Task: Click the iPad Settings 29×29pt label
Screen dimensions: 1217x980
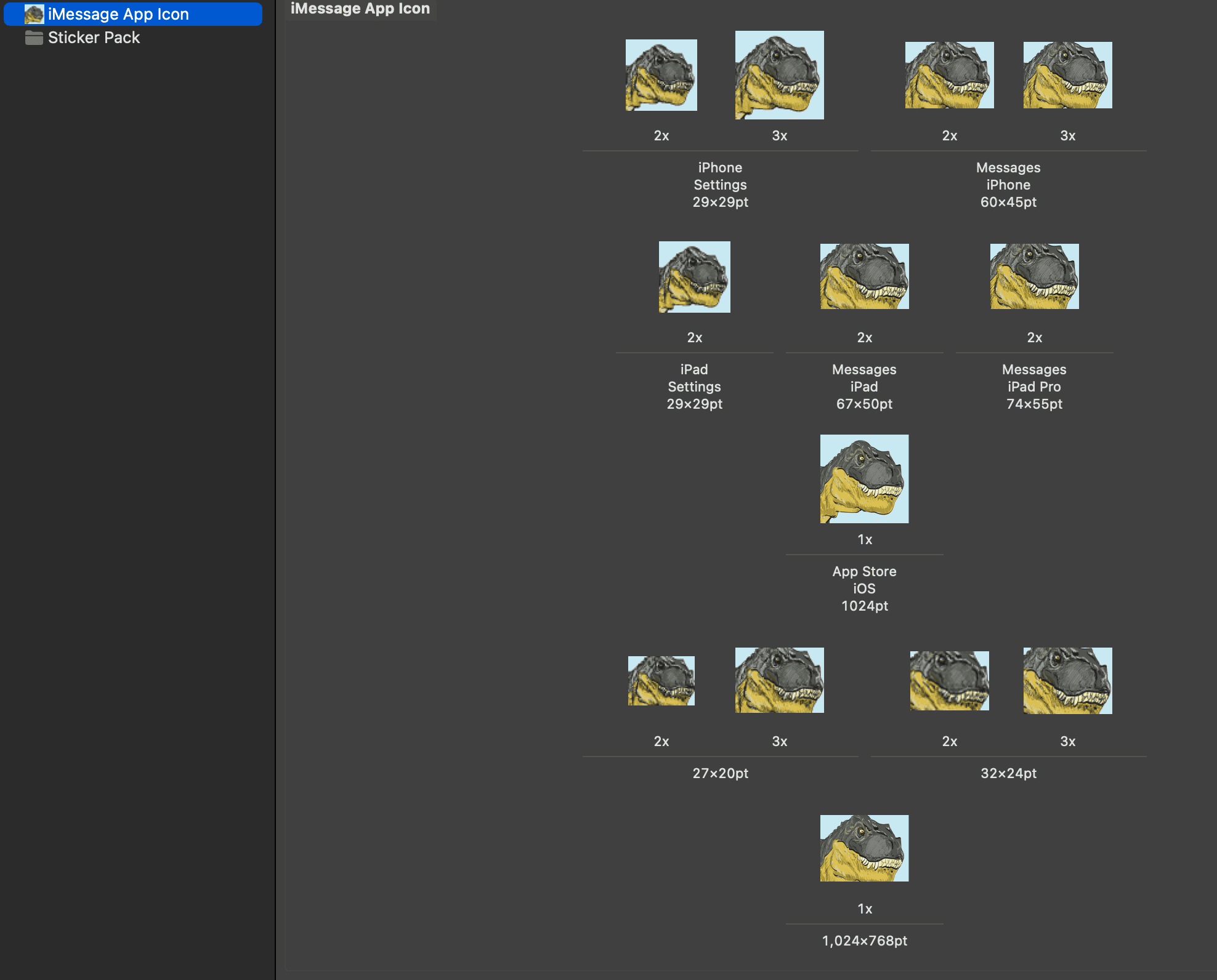Action: 695,387
